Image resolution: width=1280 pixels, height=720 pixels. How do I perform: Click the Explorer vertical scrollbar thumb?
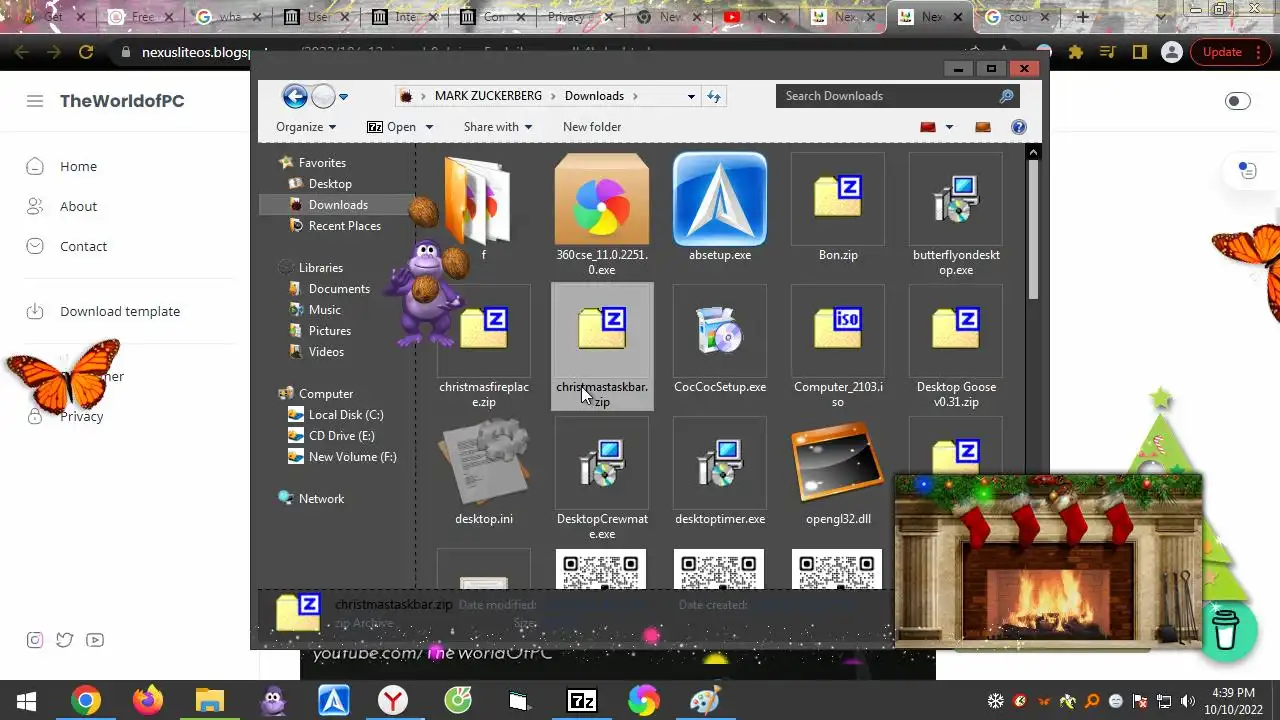(1034, 230)
